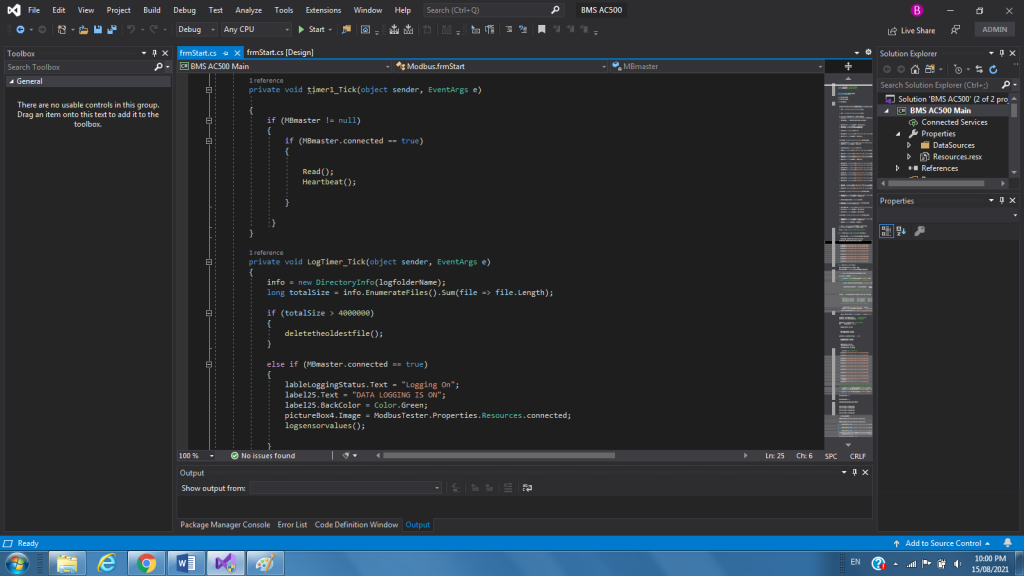The height and width of the screenshot is (576, 1024).
Task: Open the Analyze menu
Action: 248,10
